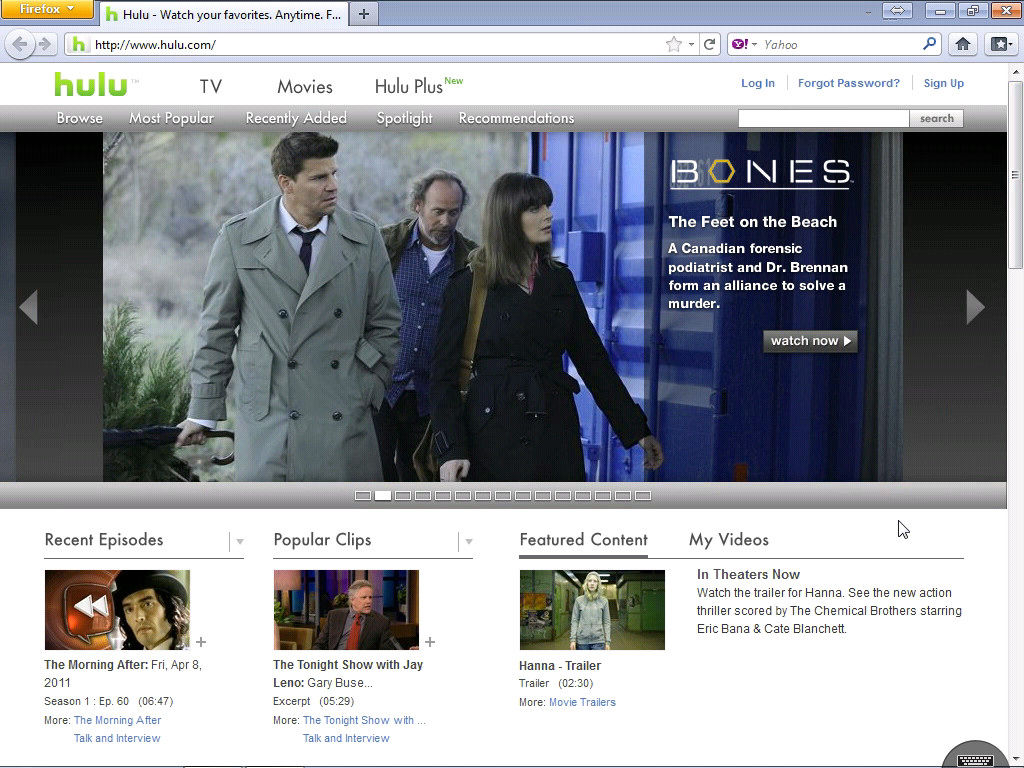Screen dimensions: 1024x768
Task: Click The Feet on the Beach title
Action: [752, 222]
